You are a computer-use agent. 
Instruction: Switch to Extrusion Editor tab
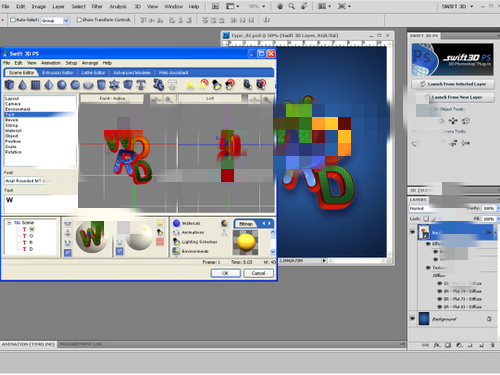pos(58,73)
